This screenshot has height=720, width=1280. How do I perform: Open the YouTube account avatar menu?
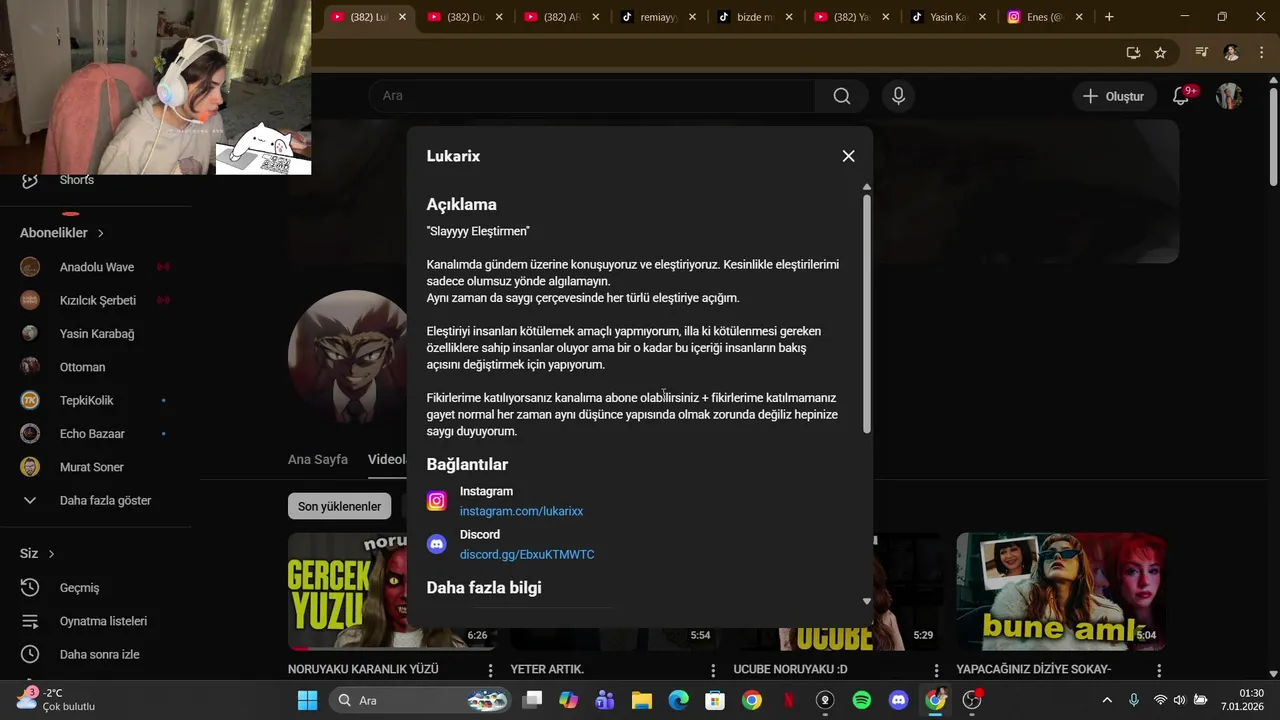[1229, 96]
